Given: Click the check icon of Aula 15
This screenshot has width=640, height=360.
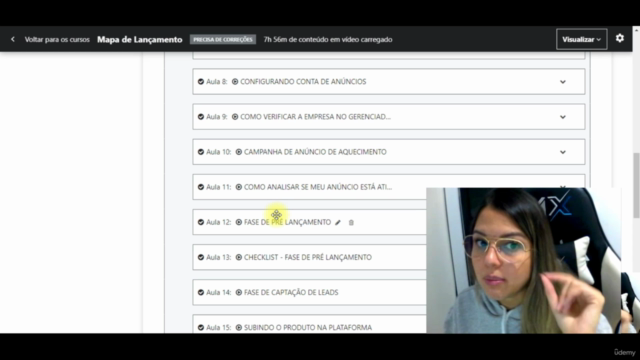Looking at the screenshot, I should (201, 327).
